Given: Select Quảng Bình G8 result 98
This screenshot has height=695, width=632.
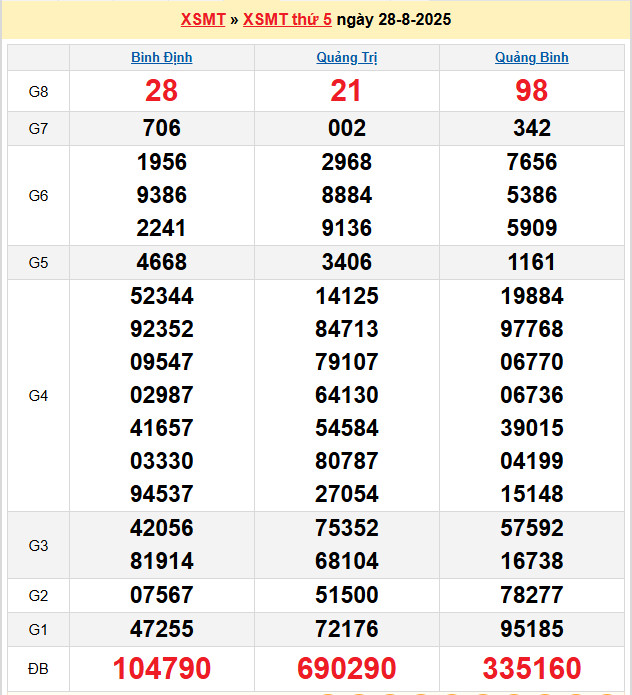Looking at the screenshot, I should tap(531, 91).
